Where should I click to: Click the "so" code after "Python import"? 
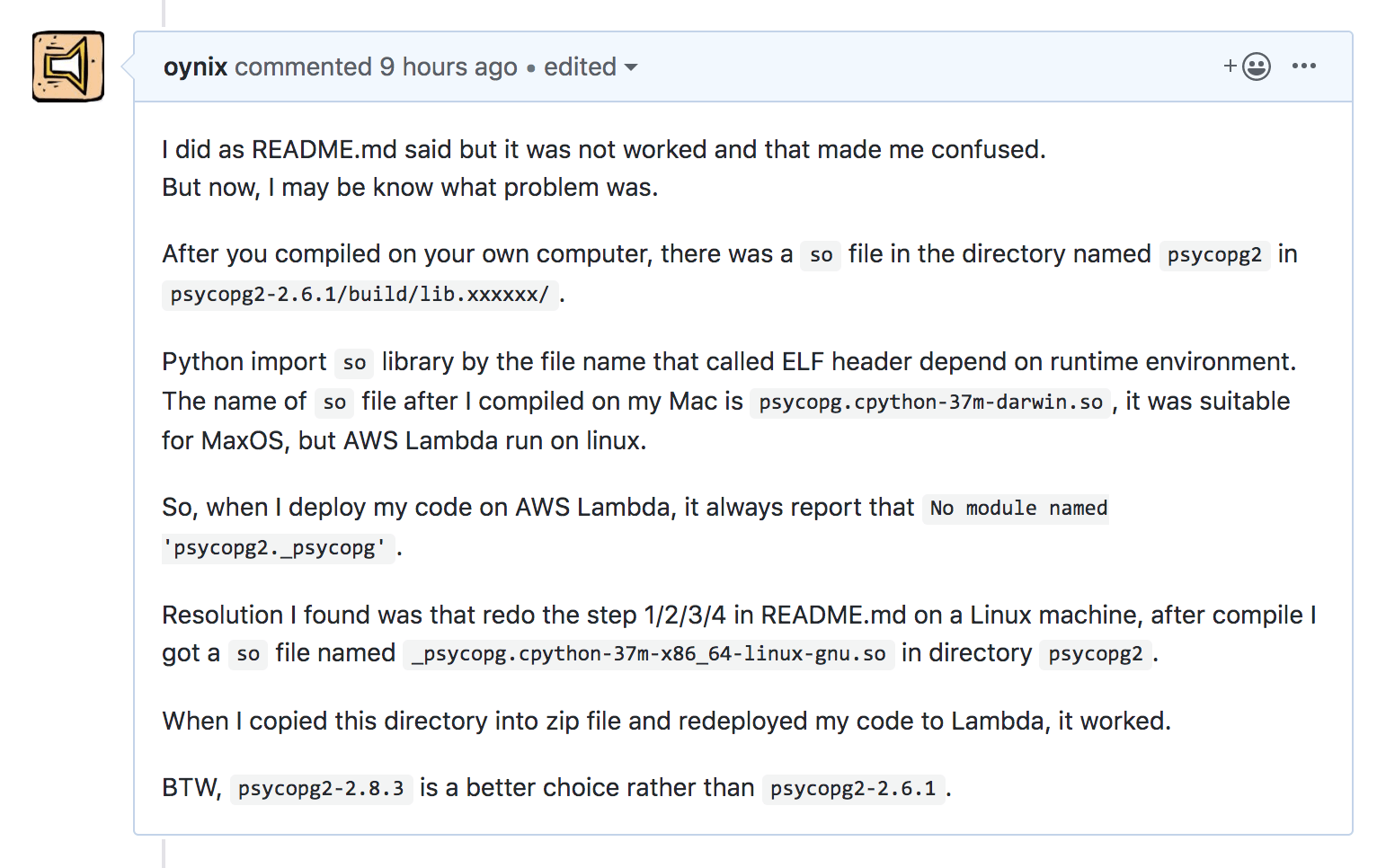354,363
